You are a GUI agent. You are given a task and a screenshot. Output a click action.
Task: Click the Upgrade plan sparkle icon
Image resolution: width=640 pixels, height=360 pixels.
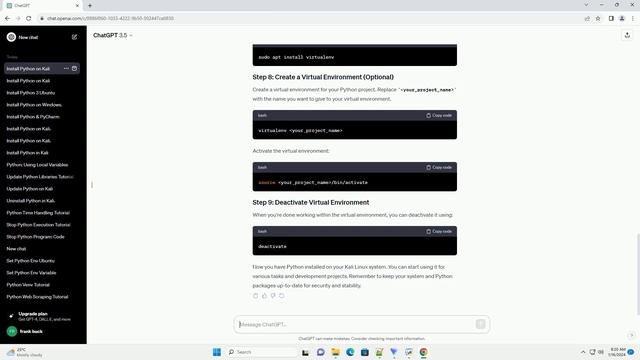click(x=11, y=316)
